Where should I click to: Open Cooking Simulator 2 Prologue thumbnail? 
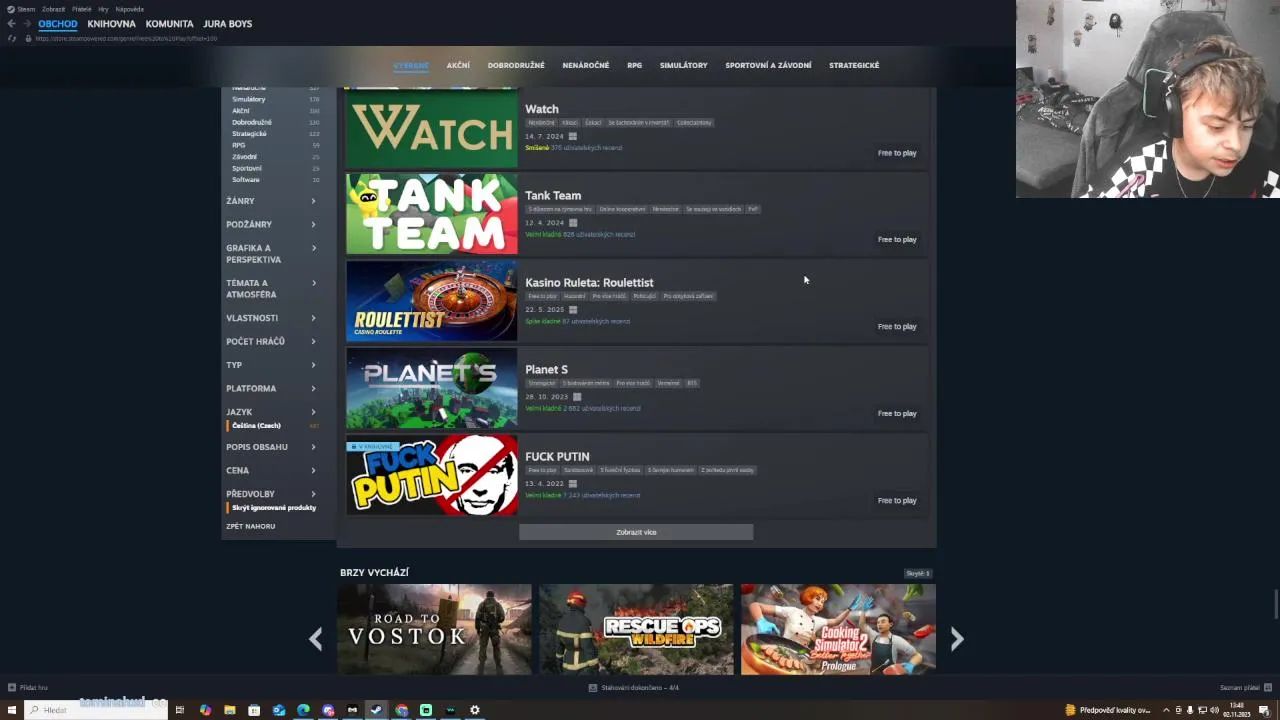coord(838,629)
